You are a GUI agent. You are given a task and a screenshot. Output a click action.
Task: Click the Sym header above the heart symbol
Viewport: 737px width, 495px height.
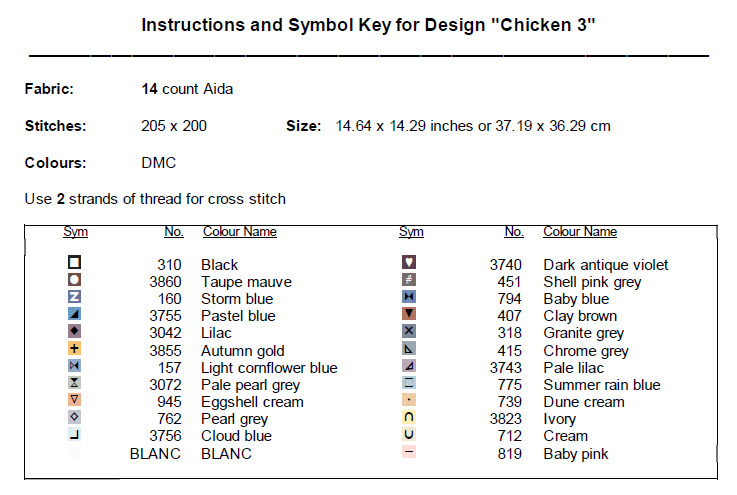click(411, 232)
